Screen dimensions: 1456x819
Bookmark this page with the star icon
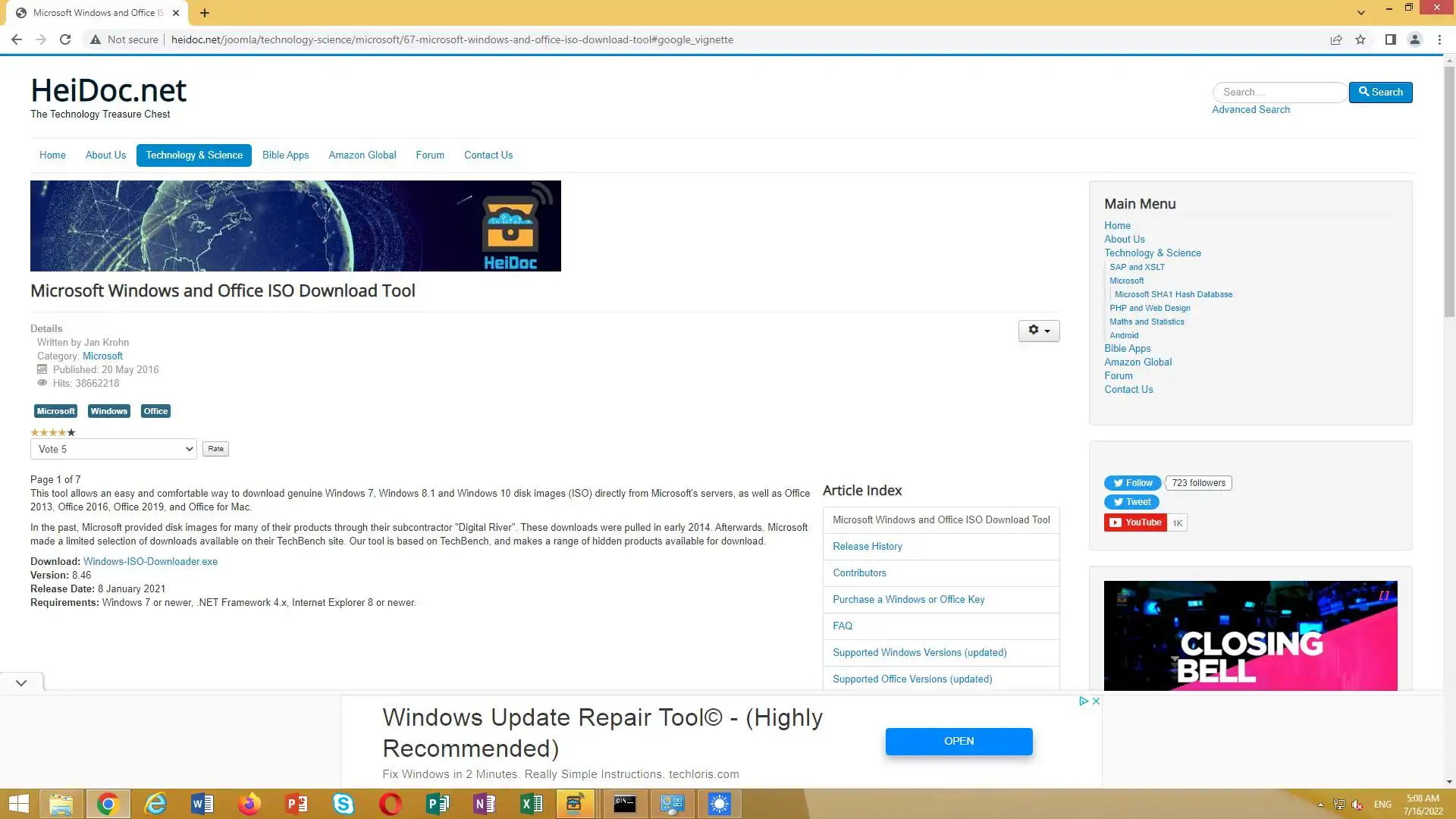click(x=1360, y=39)
